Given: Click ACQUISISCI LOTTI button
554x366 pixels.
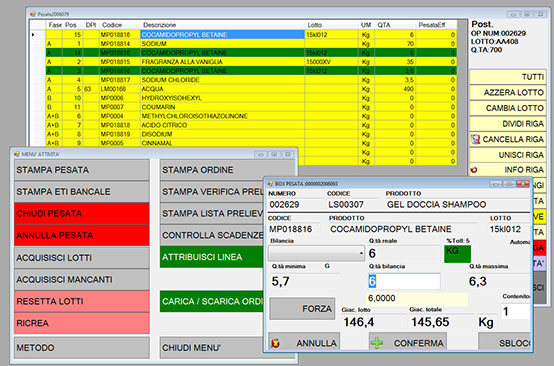Looking at the screenshot, I should point(82,258).
